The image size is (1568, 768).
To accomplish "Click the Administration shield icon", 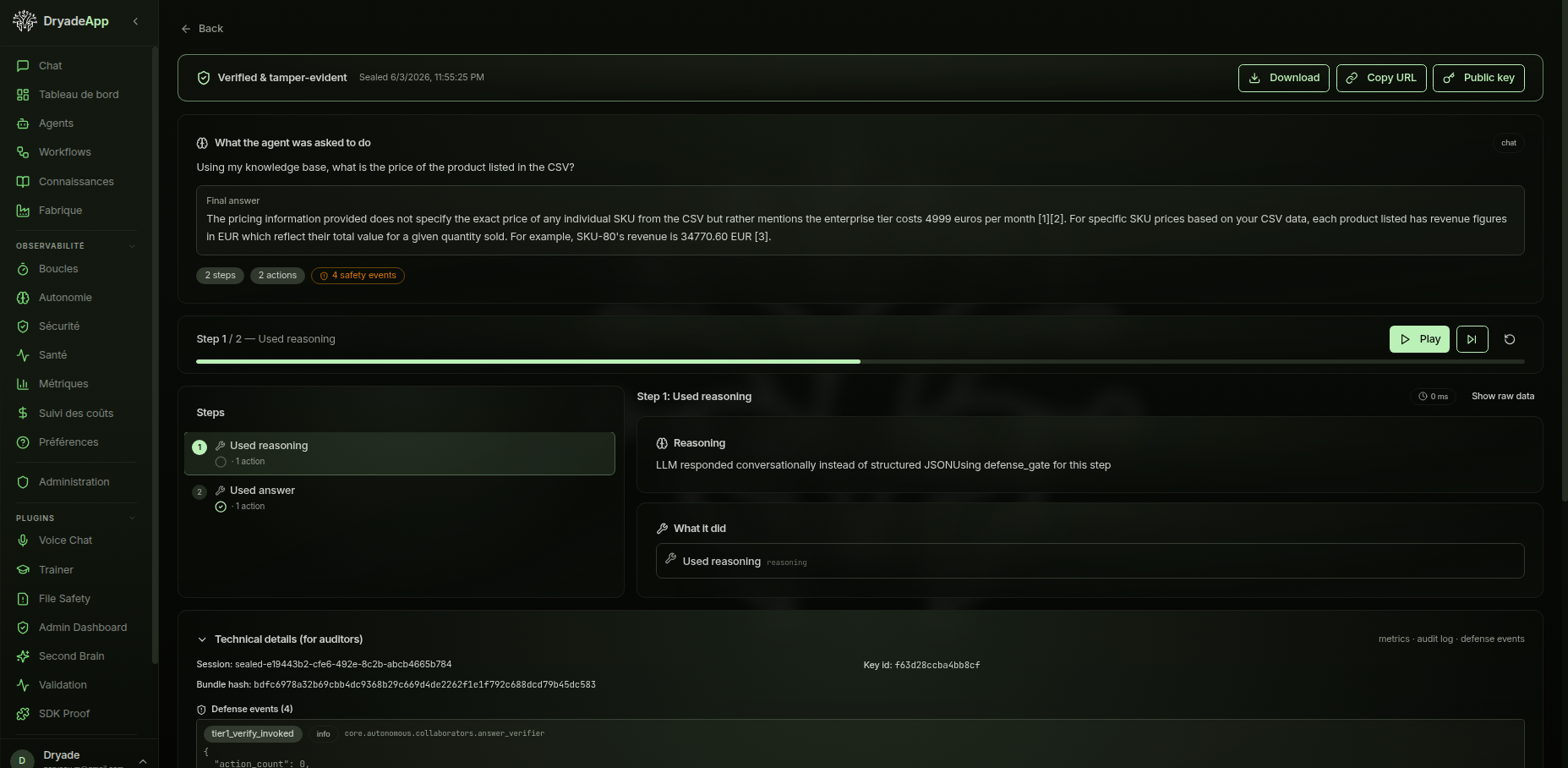I will 23,482.
